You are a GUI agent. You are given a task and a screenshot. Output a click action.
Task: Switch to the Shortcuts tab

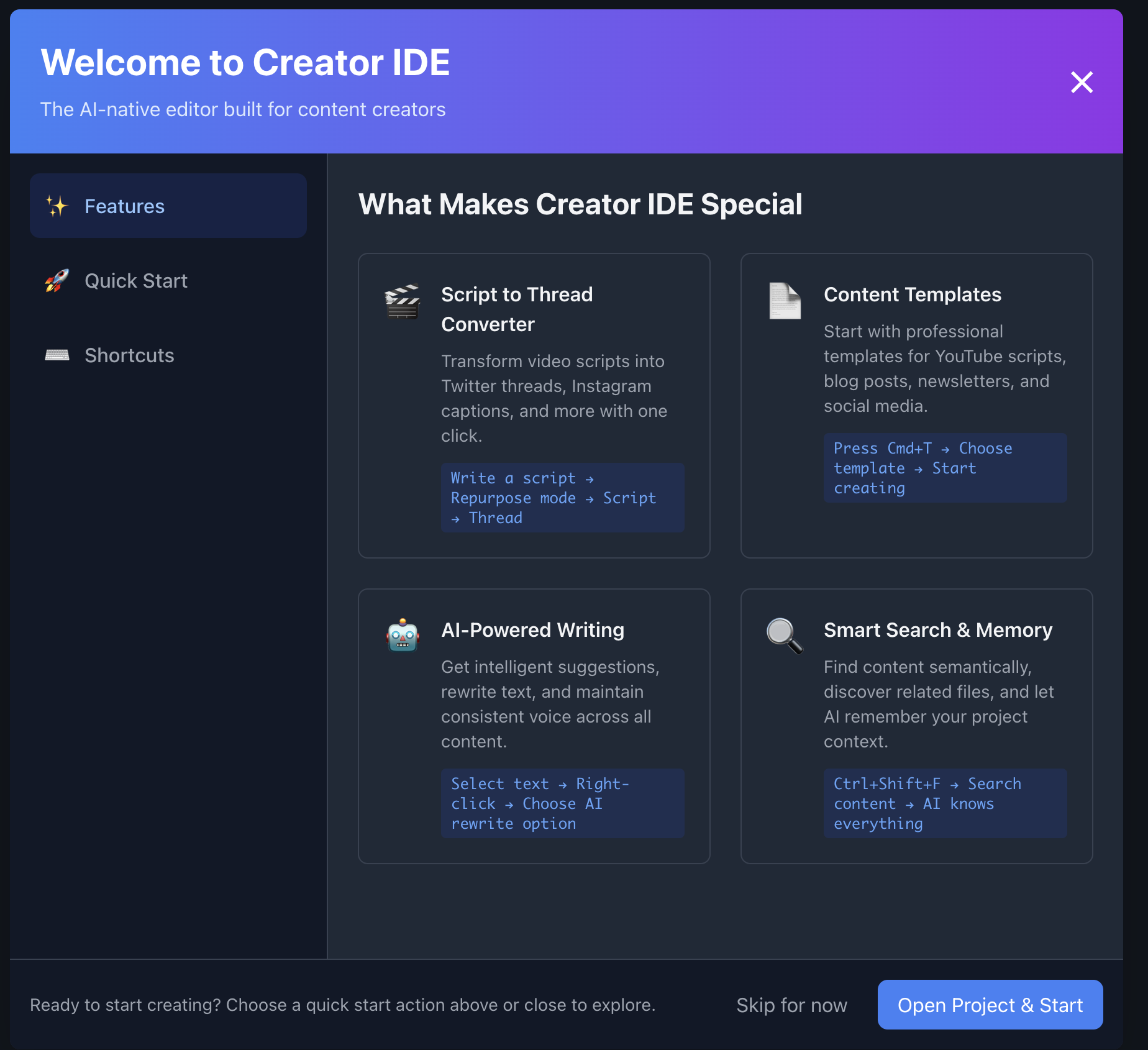(x=168, y=355)
